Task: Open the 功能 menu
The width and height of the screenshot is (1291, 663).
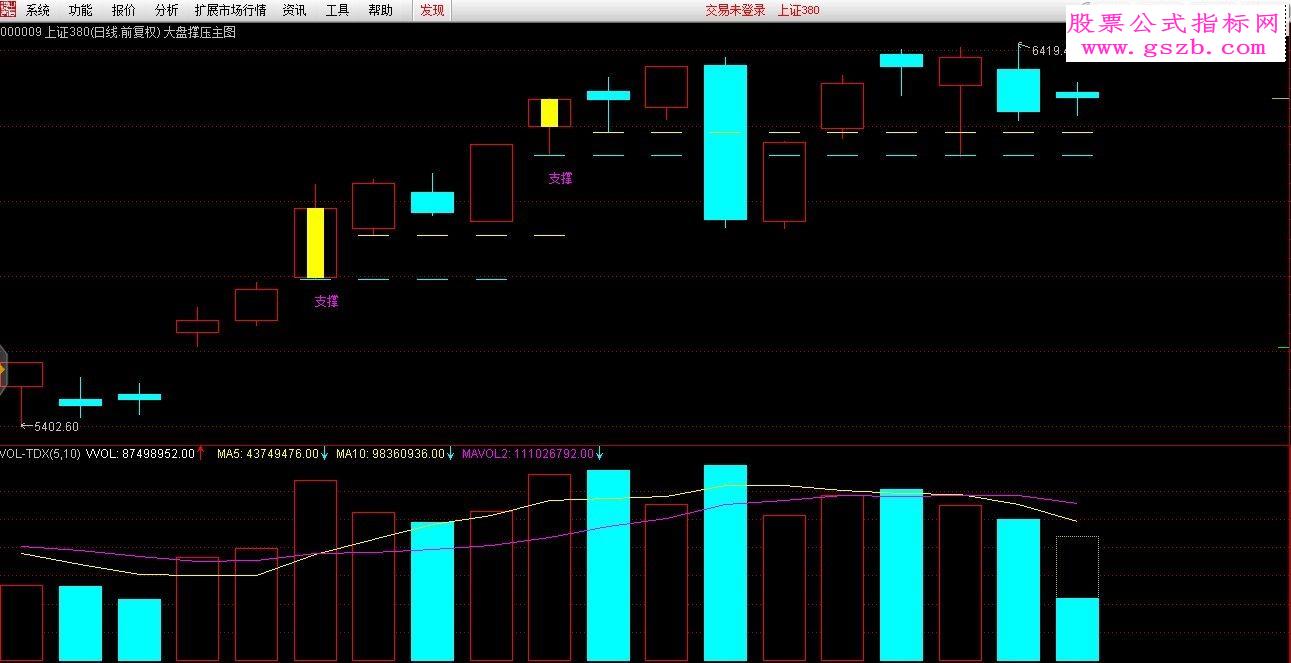Action: pyautogui.click(x=81, y=10)
